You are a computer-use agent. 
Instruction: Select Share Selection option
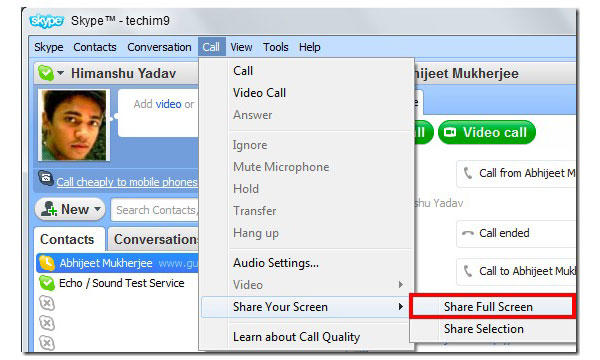[x=493, y=329]
